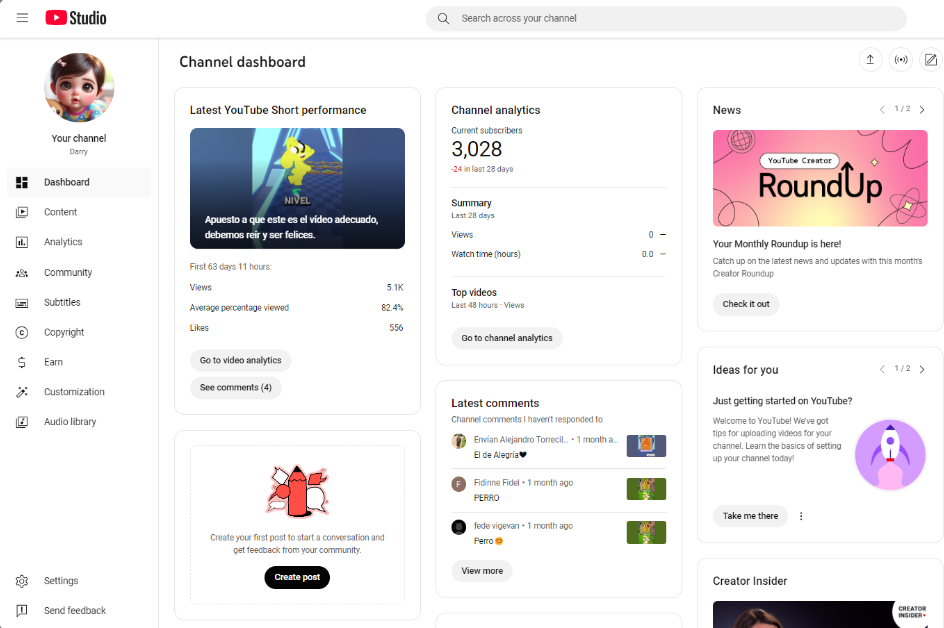
Task: Click 'Check it out' news button
Action: pyautogui.click(x=746, y=304)
